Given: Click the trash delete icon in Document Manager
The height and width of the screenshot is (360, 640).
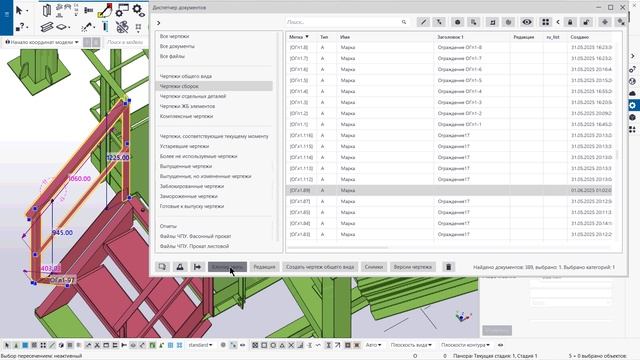Looking at the screenshot, I should tap(448, 267).
